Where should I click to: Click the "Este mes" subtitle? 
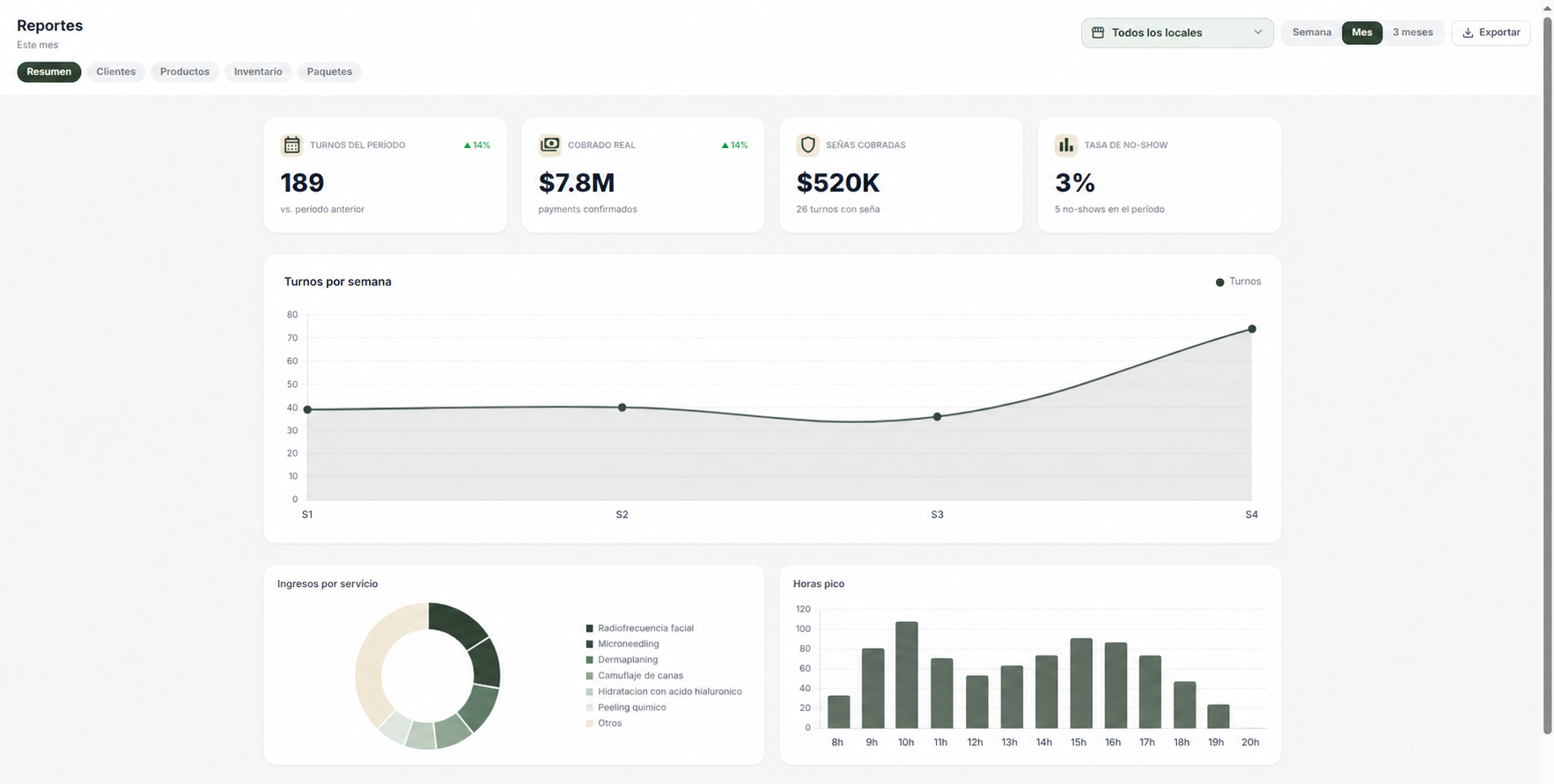pyautogui.click(x=38, y=45)
